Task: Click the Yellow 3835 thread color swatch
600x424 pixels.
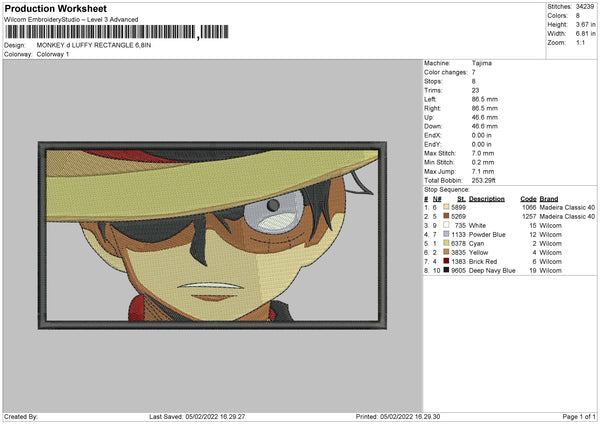Action: click(446, 252)
